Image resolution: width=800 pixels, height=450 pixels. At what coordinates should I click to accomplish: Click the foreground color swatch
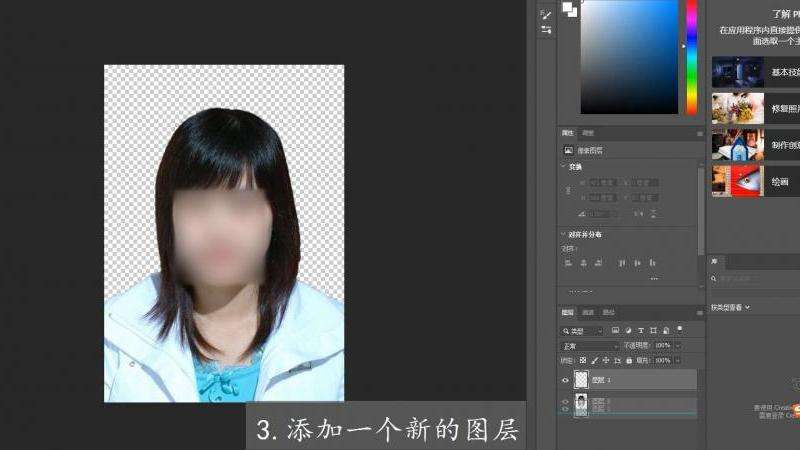pyautogui.click(x=567, y=7)
